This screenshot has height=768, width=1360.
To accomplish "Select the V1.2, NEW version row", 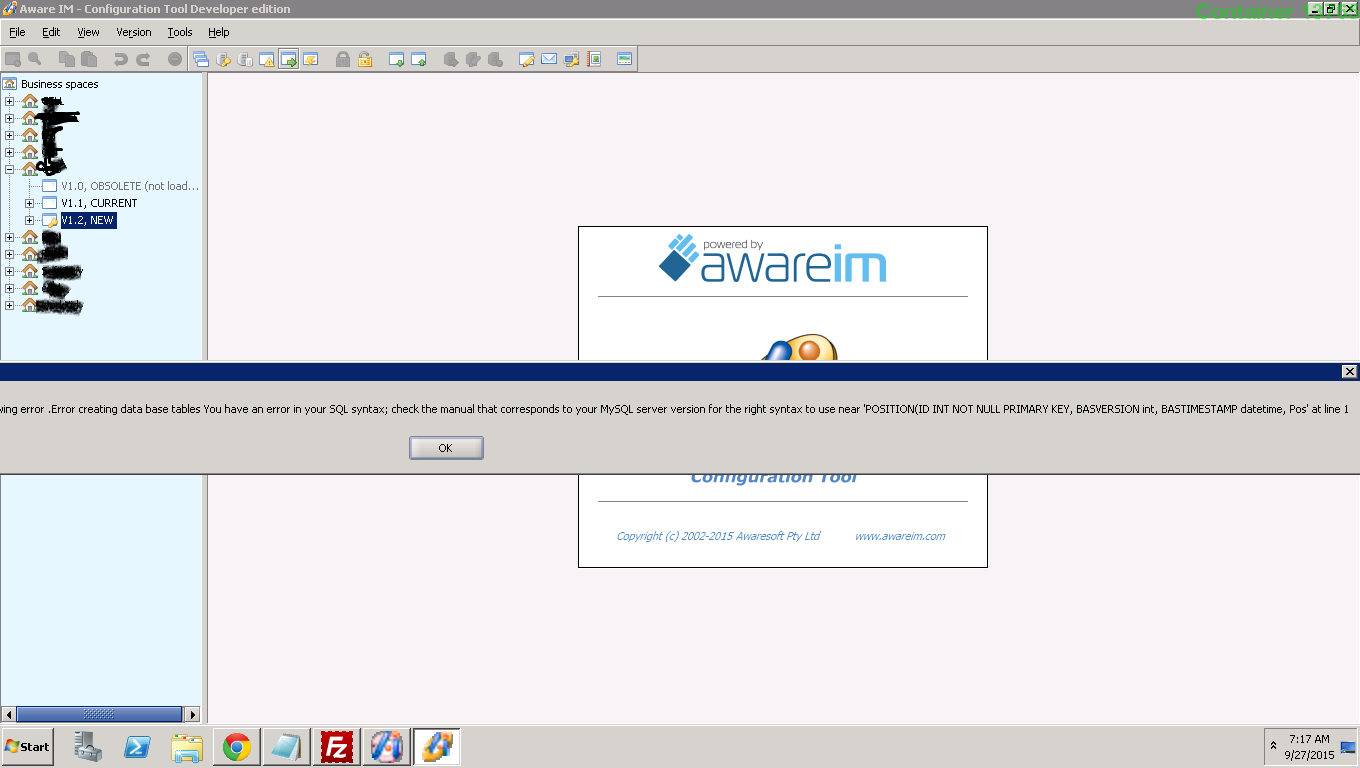I will 88,220.
